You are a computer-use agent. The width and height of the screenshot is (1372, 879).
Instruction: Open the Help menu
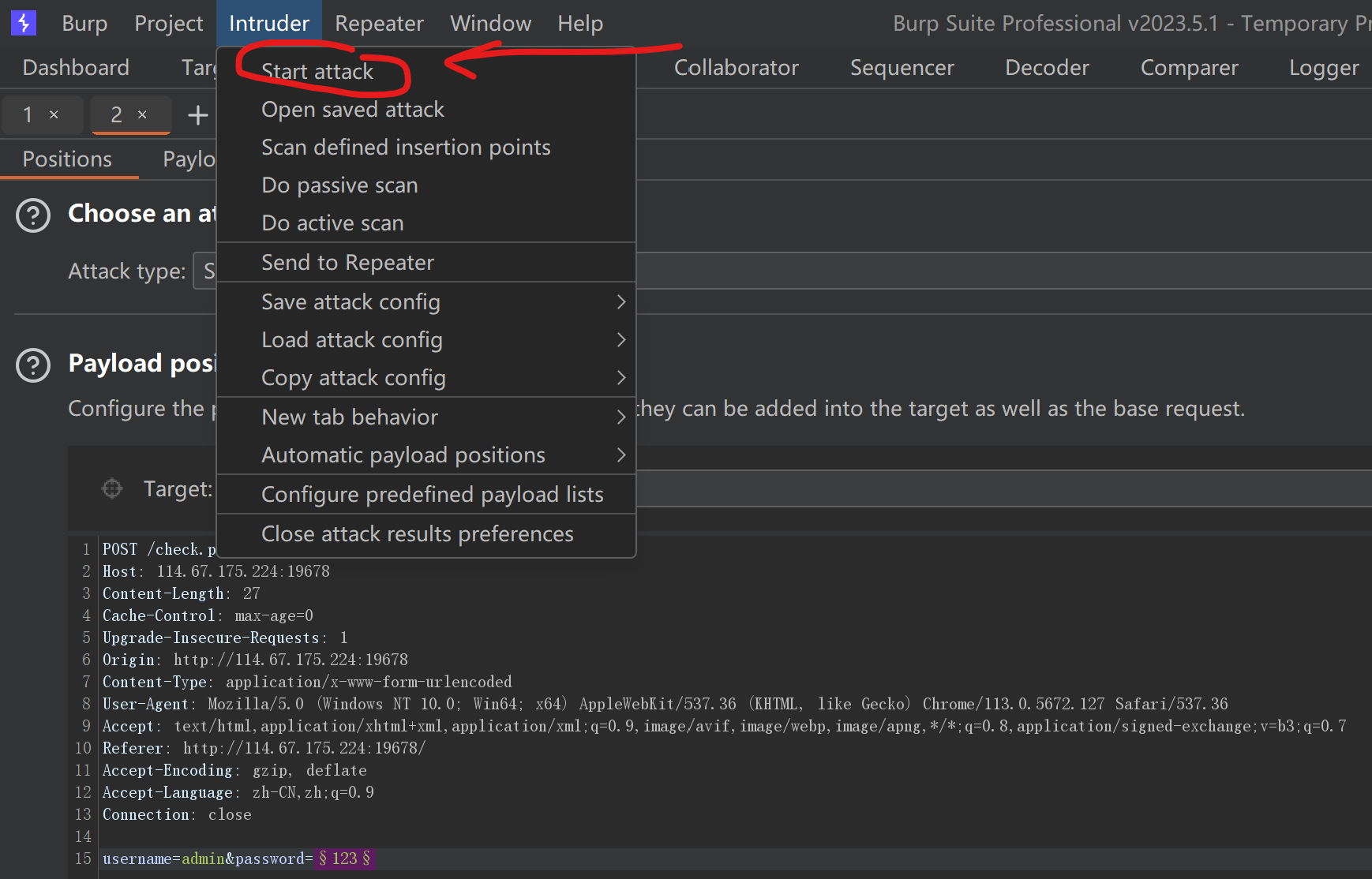point(580,24)
